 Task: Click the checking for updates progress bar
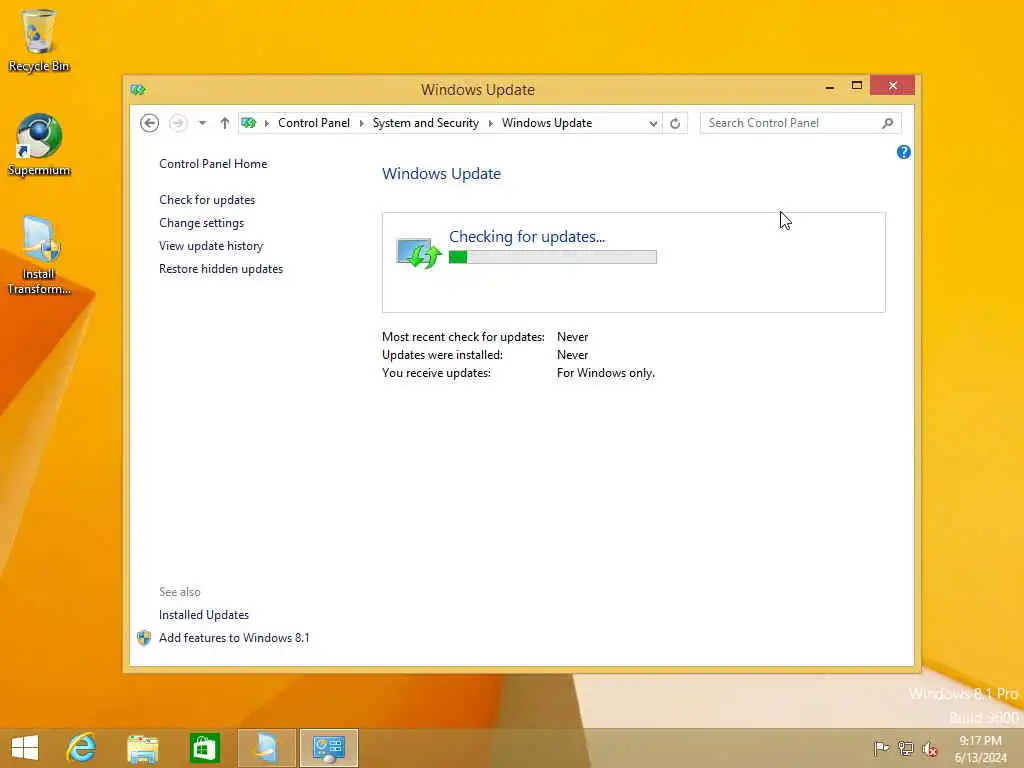pos(552,257)
